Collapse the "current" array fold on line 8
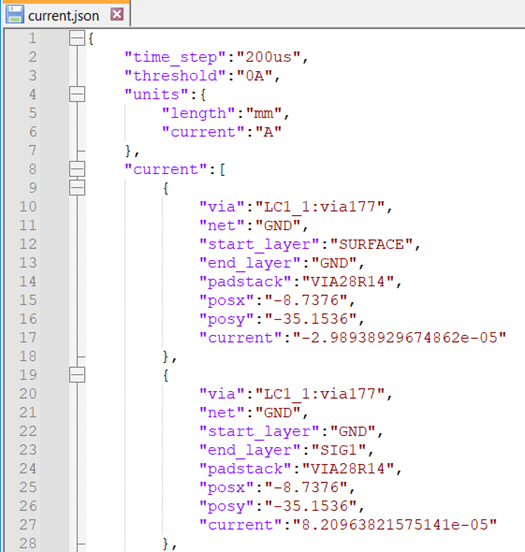 coord(77,169)
